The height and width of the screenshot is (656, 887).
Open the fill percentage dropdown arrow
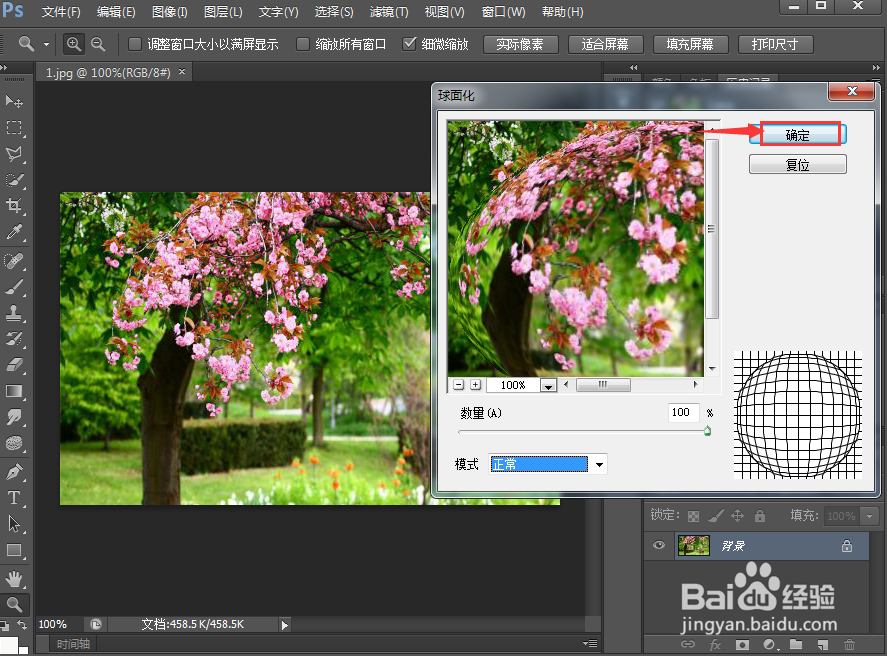[869, 516]
